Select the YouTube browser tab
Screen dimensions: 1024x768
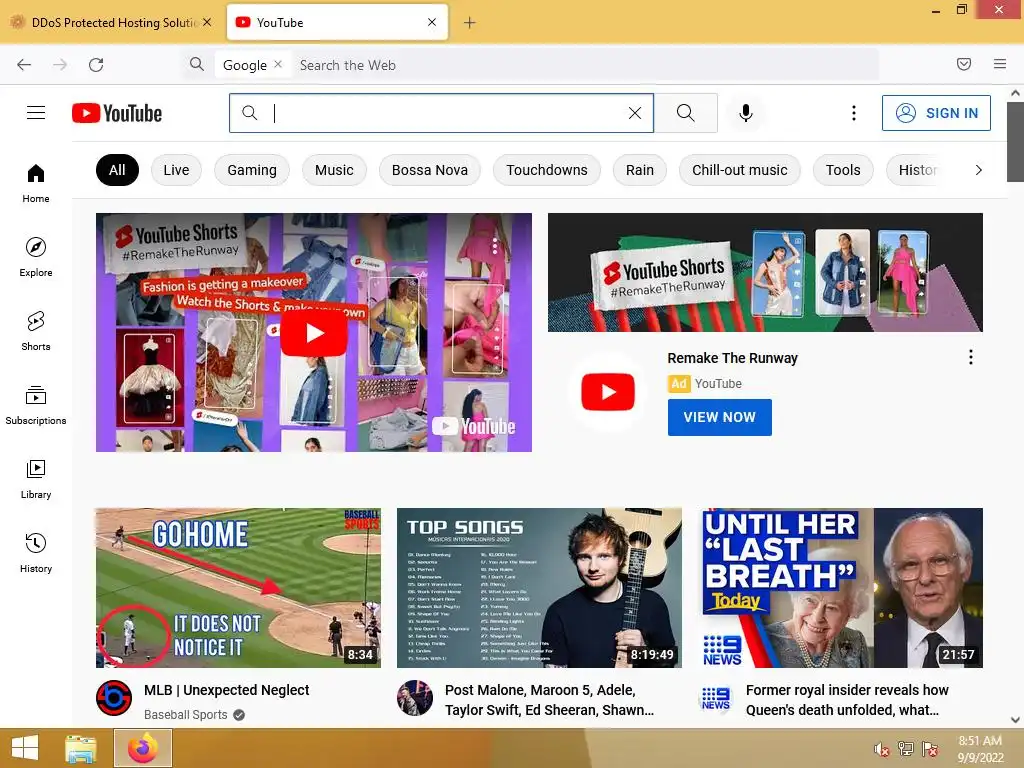pos(337,22)
